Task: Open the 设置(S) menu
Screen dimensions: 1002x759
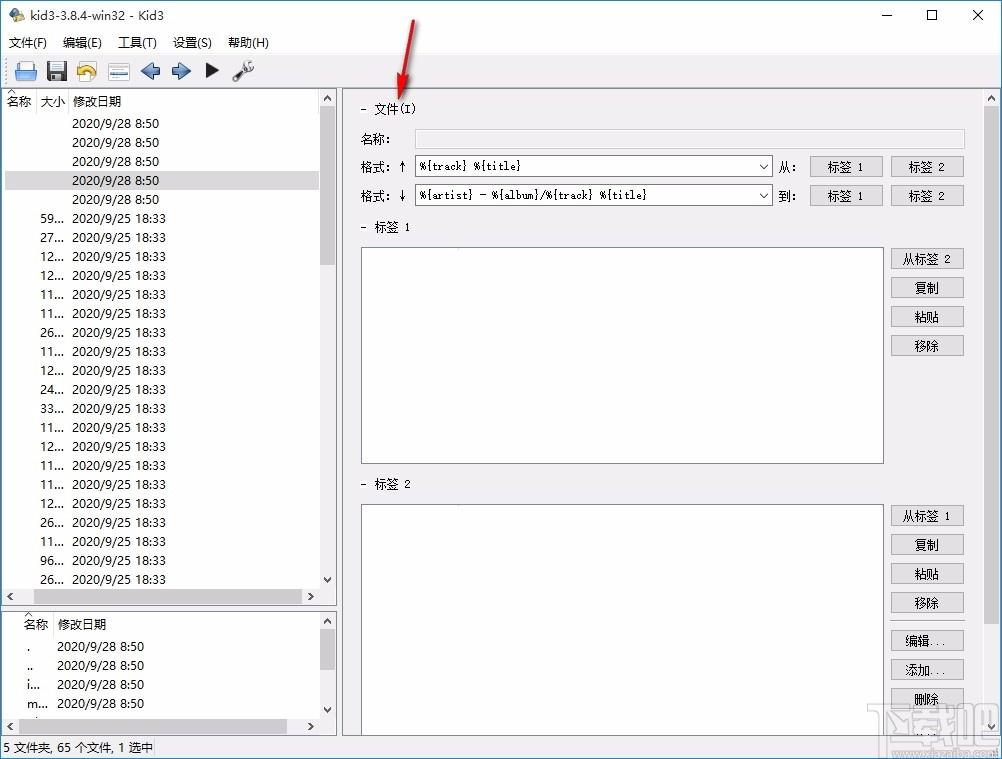Action: coord(192,43)
